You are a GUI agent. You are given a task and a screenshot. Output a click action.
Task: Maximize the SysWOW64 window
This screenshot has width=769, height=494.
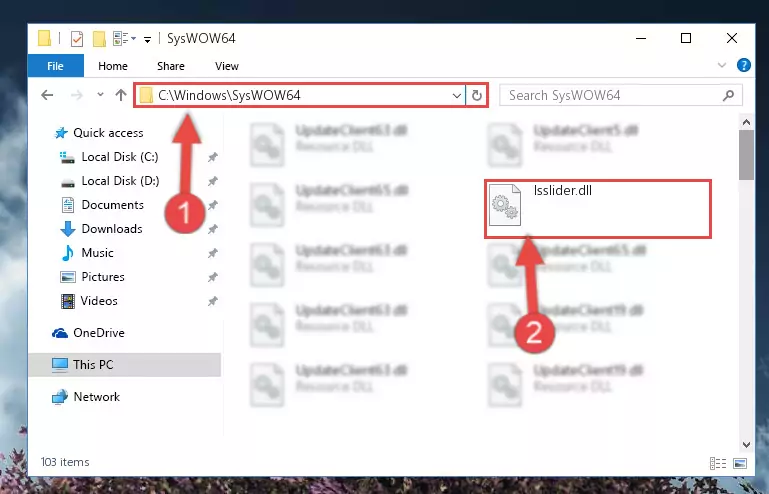click(x=686, y=38)
